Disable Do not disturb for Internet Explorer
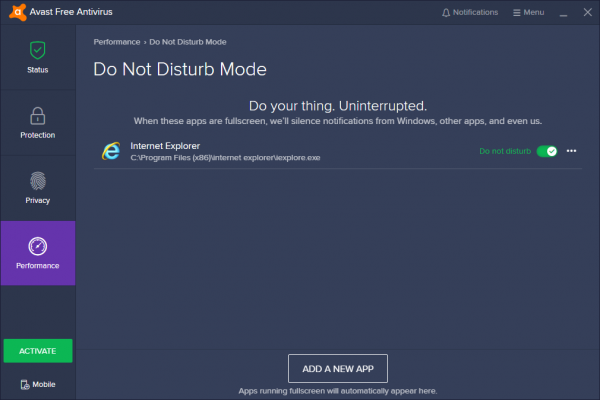 click(547, 151)
